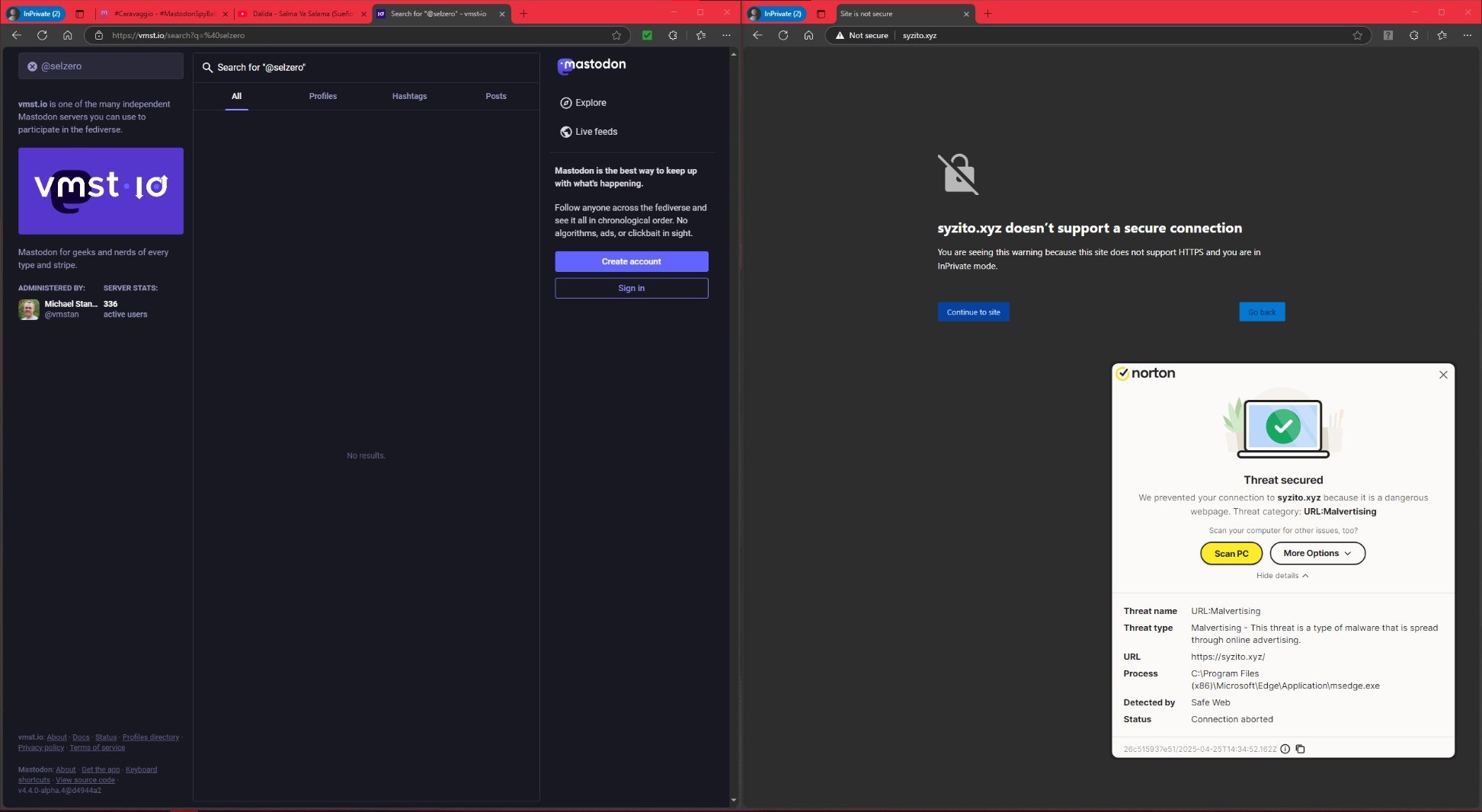Click Scan PC button in Norton
1482x812 pixels.
(x=1231, y=553)
